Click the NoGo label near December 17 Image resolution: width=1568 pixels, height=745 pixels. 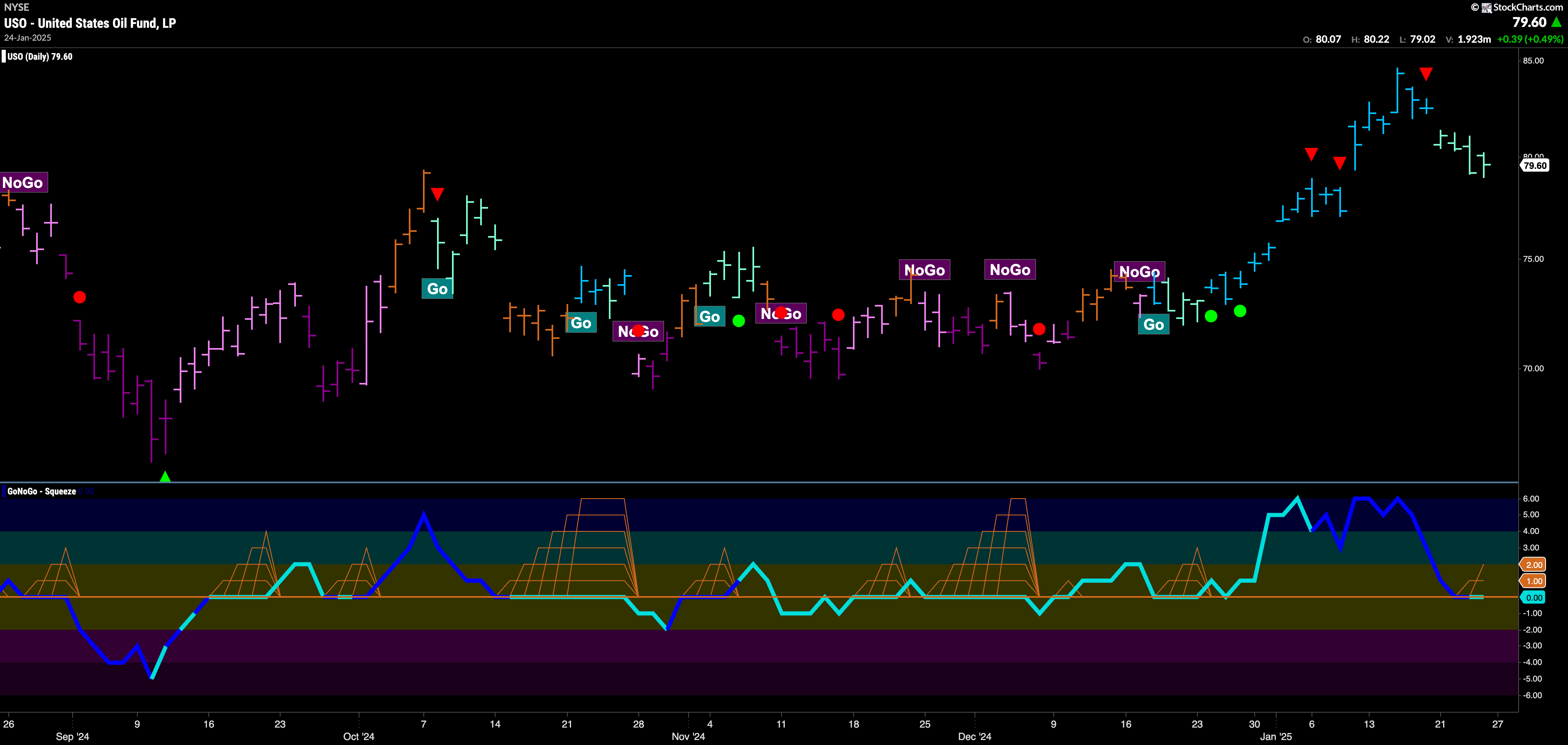1140,272
